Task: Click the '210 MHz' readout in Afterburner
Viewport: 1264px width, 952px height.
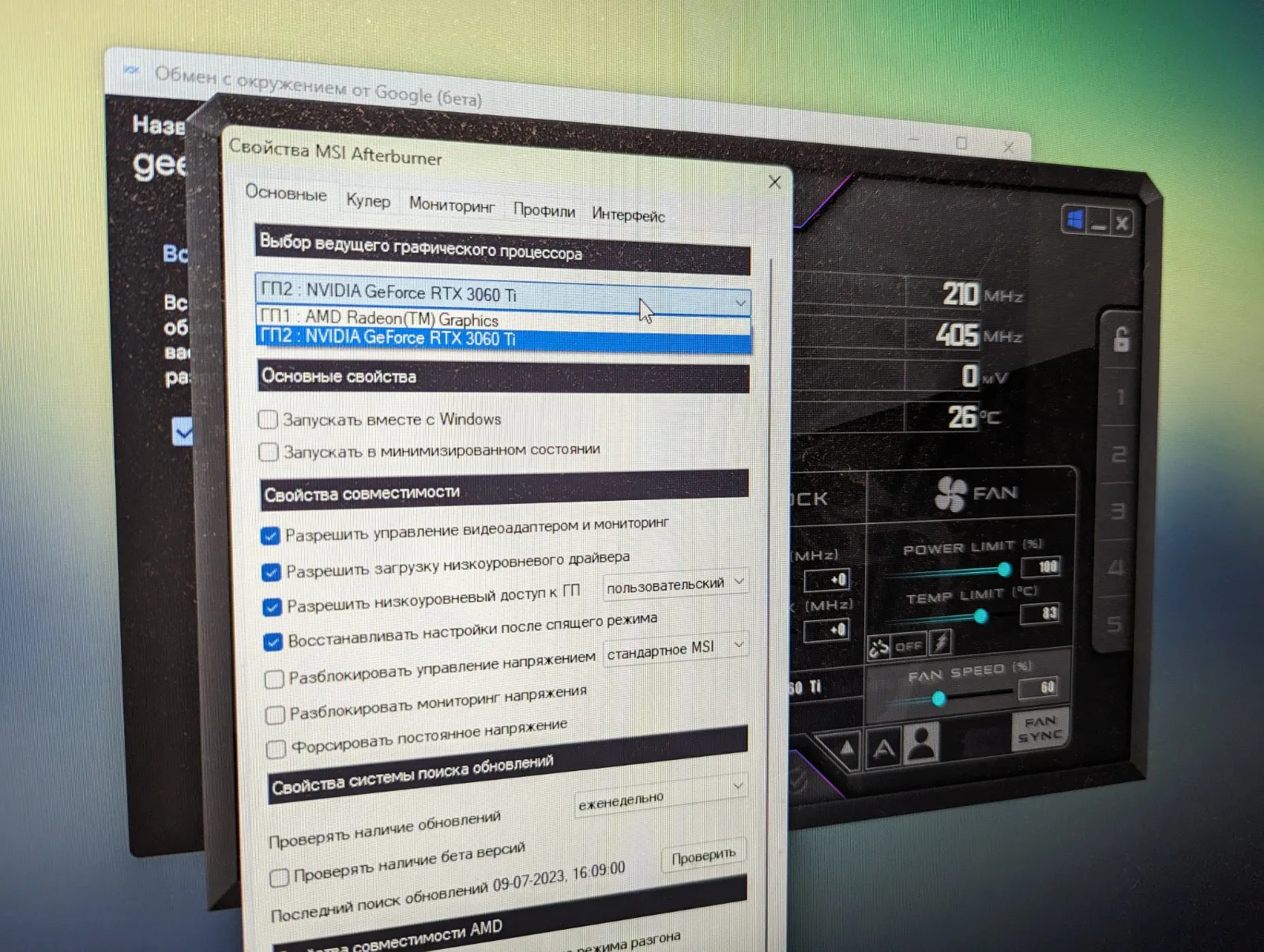Action: 982,294
